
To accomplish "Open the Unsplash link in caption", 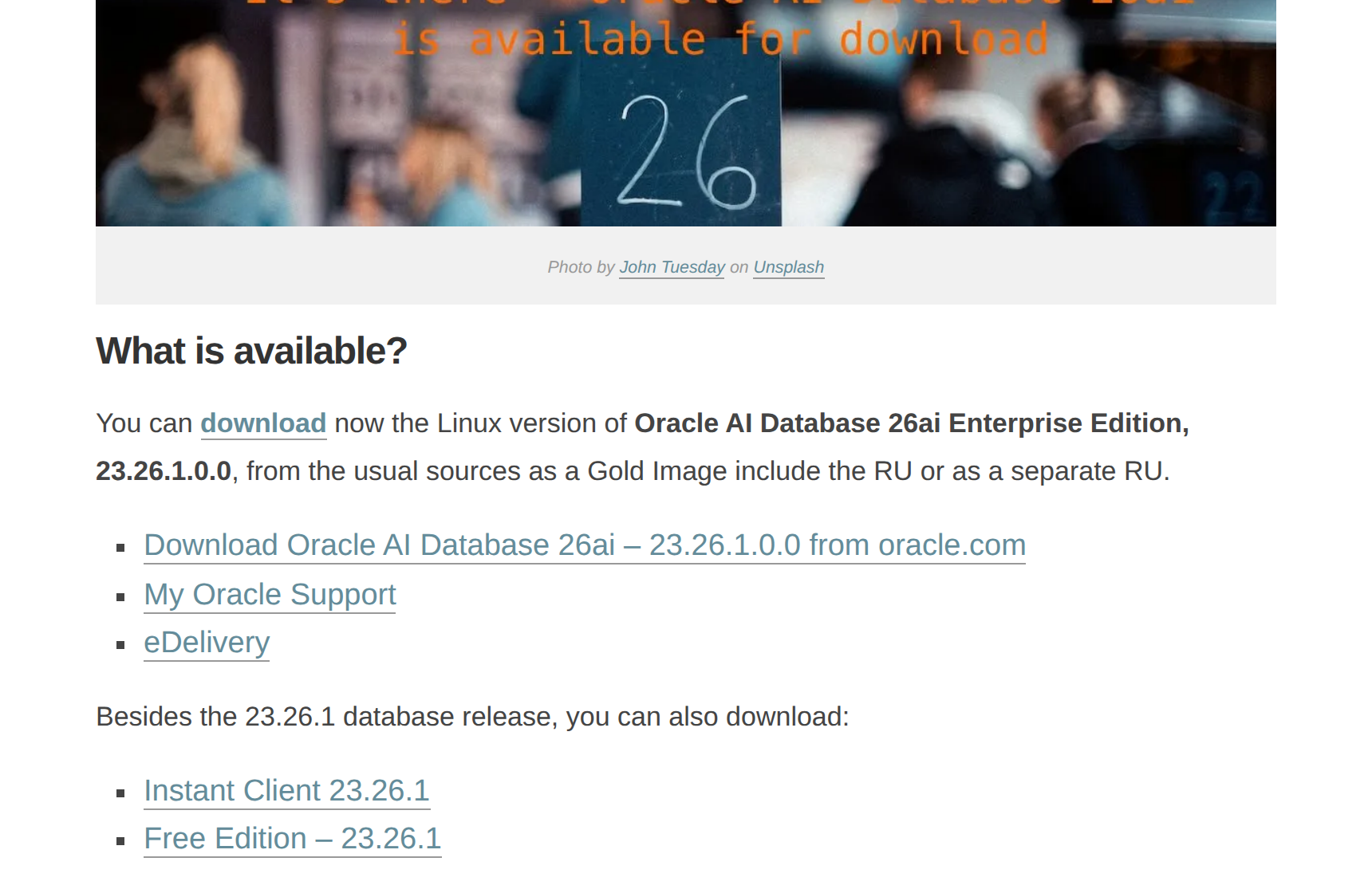I will point(789,267).
